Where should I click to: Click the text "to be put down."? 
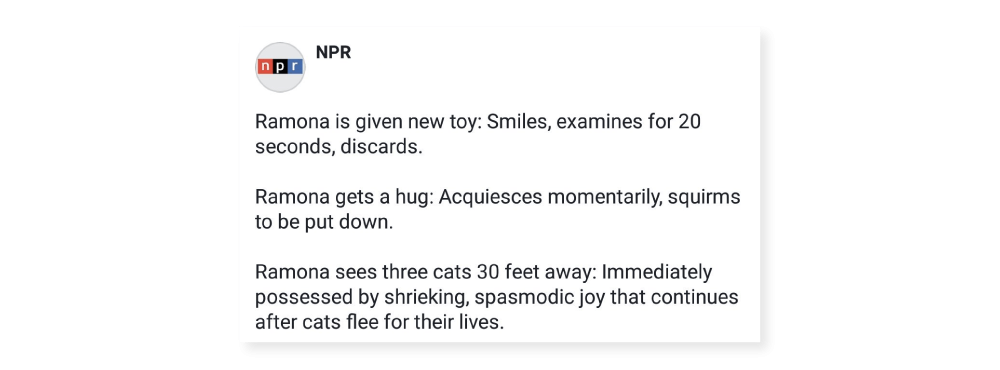coord(323,222)
